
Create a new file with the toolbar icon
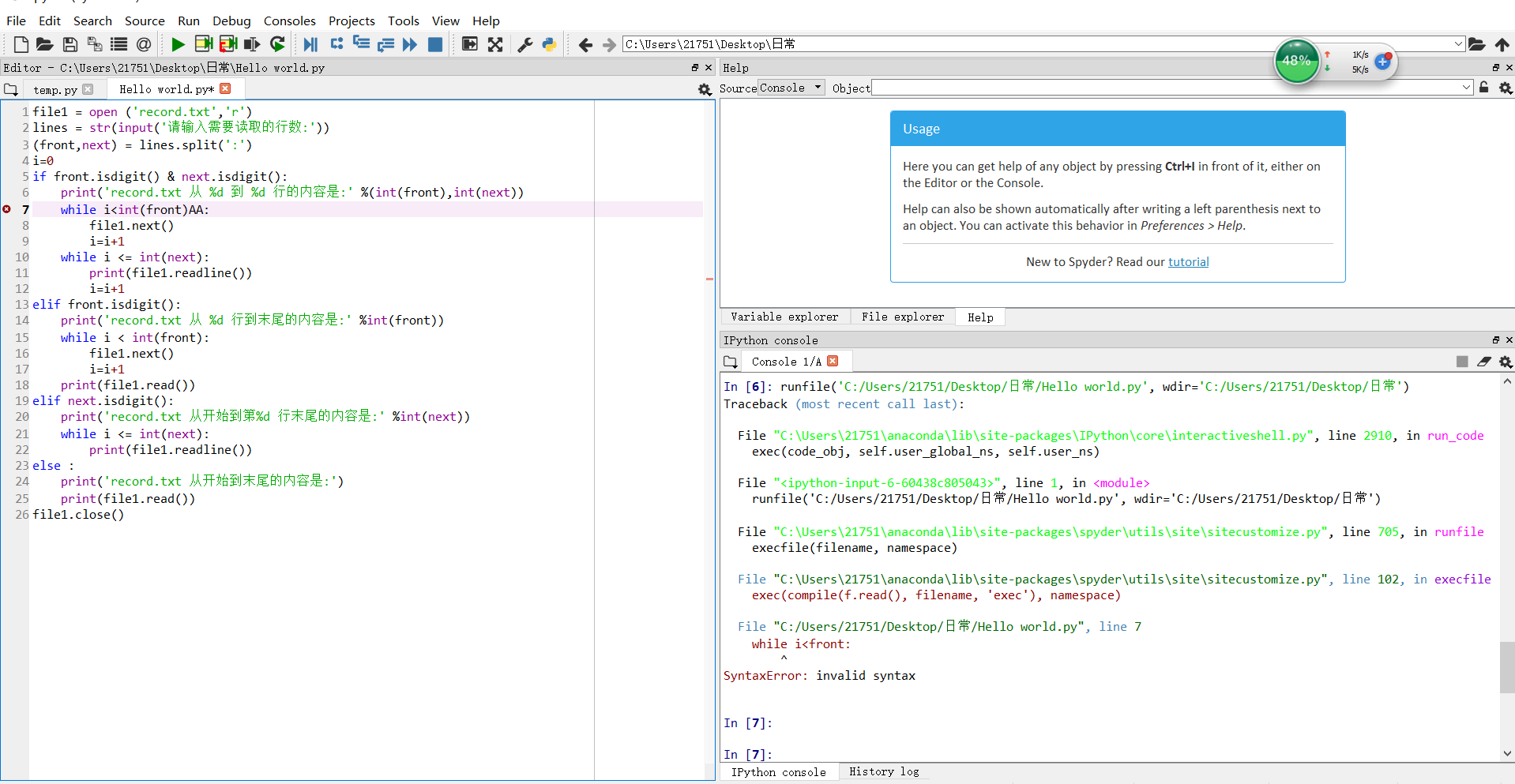pos(21,44)
